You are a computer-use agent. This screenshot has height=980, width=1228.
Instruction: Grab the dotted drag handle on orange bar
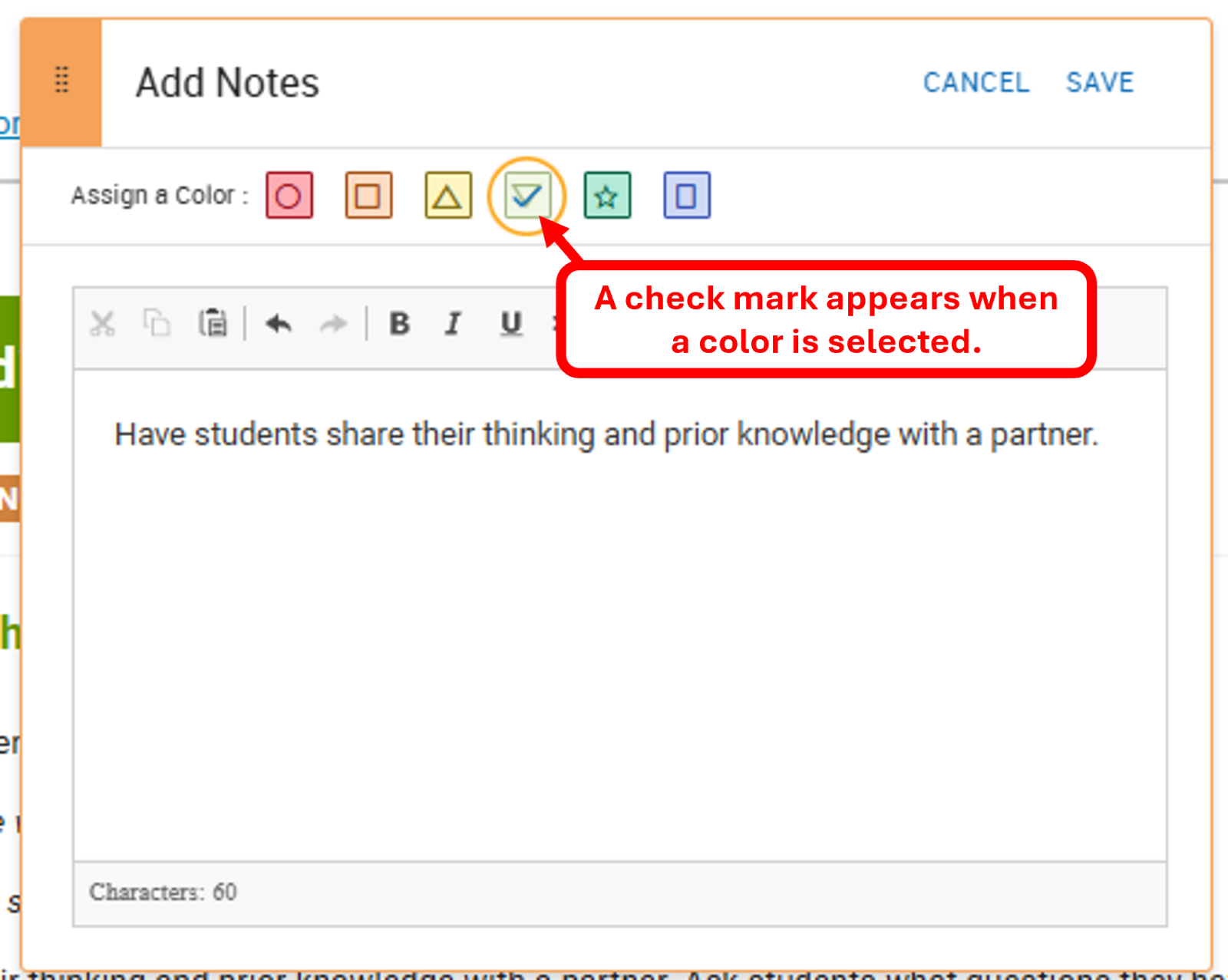click(62, 80)
